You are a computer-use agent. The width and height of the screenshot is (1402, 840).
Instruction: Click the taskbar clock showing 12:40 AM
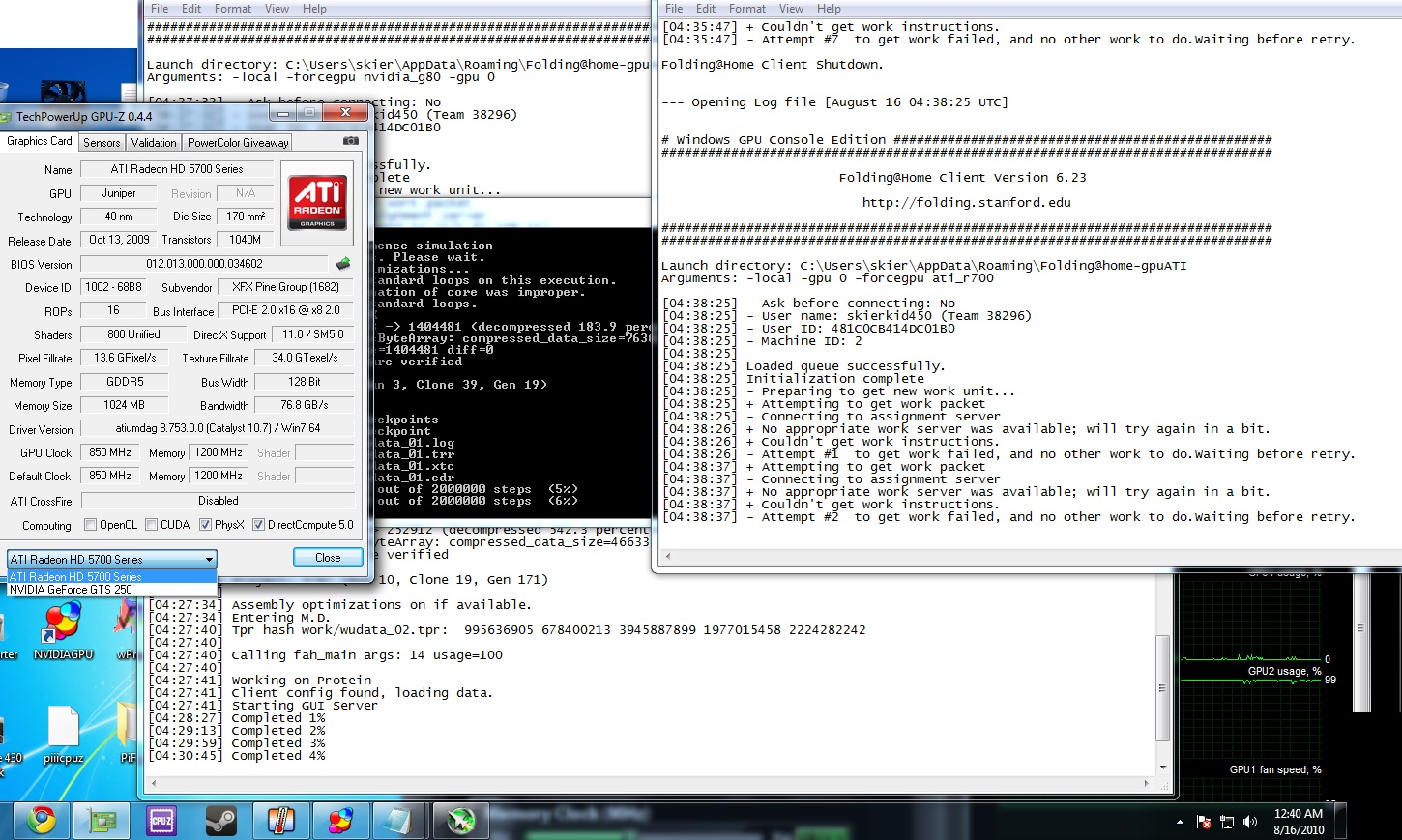1298,822
